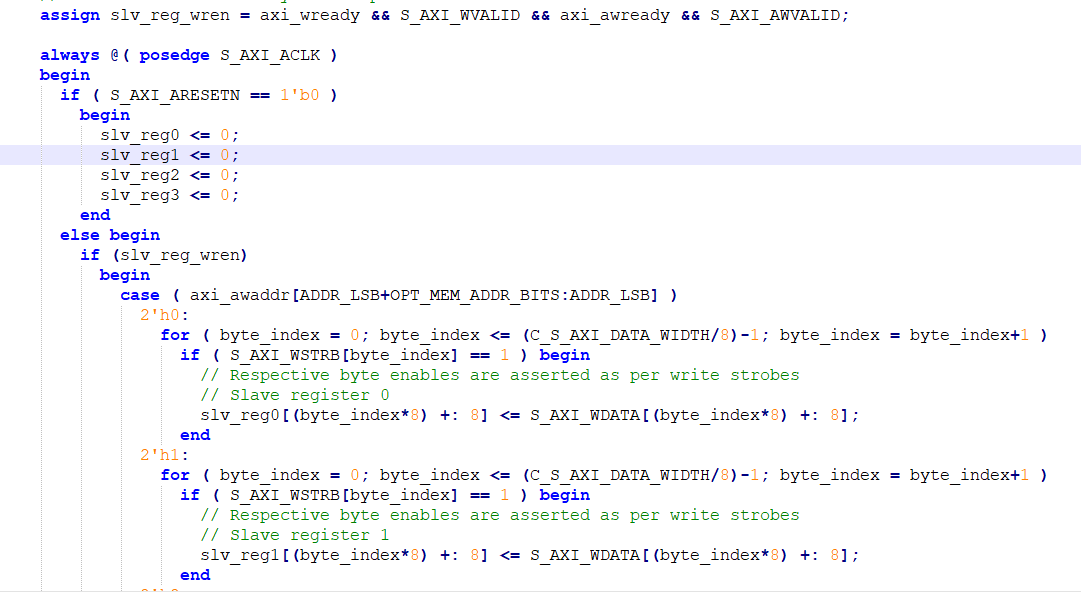The image size is (1081, 593).
Task: Select the case statement keyword
Action: tap(139, 294)
